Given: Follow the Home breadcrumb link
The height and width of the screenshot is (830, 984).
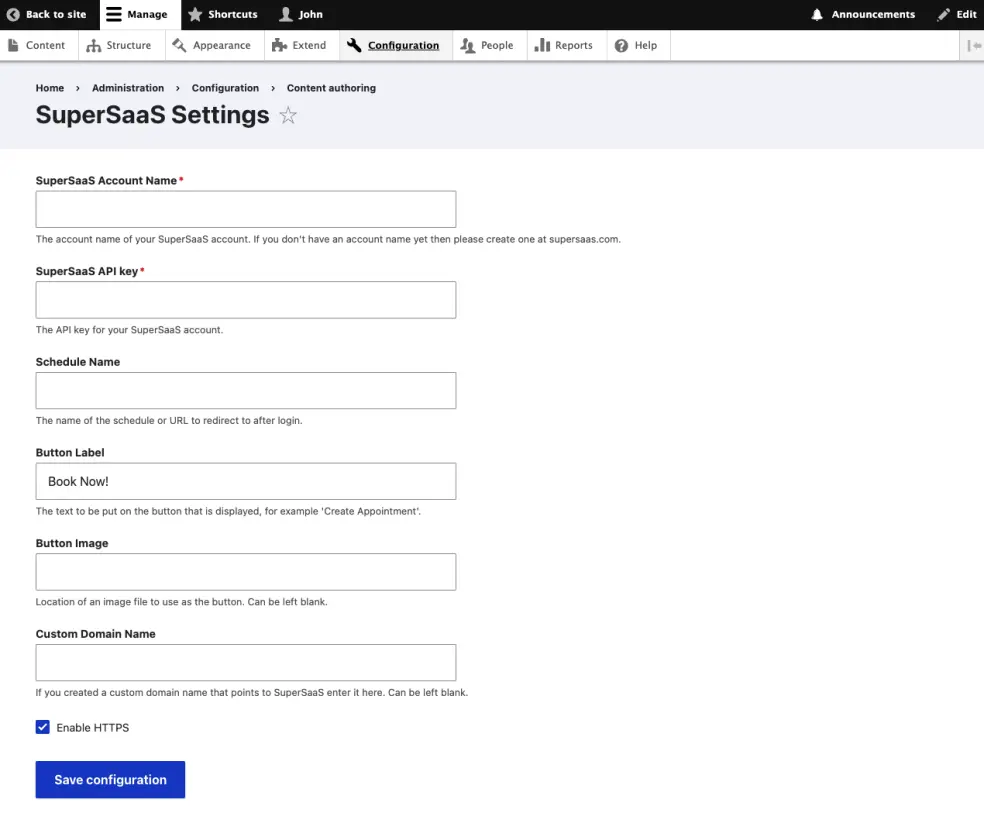Looking at the screenshot, I should pyautogui.click(x=49, y=88).
